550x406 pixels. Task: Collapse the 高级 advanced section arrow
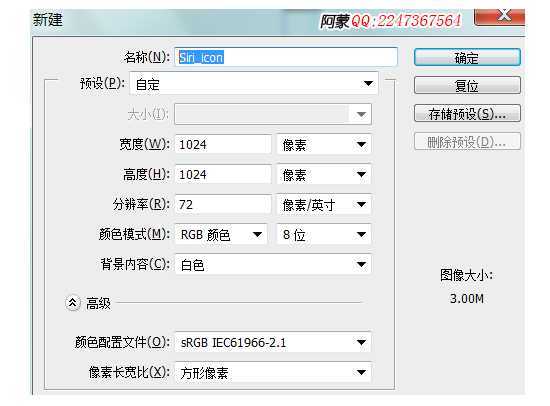[73, 303]
